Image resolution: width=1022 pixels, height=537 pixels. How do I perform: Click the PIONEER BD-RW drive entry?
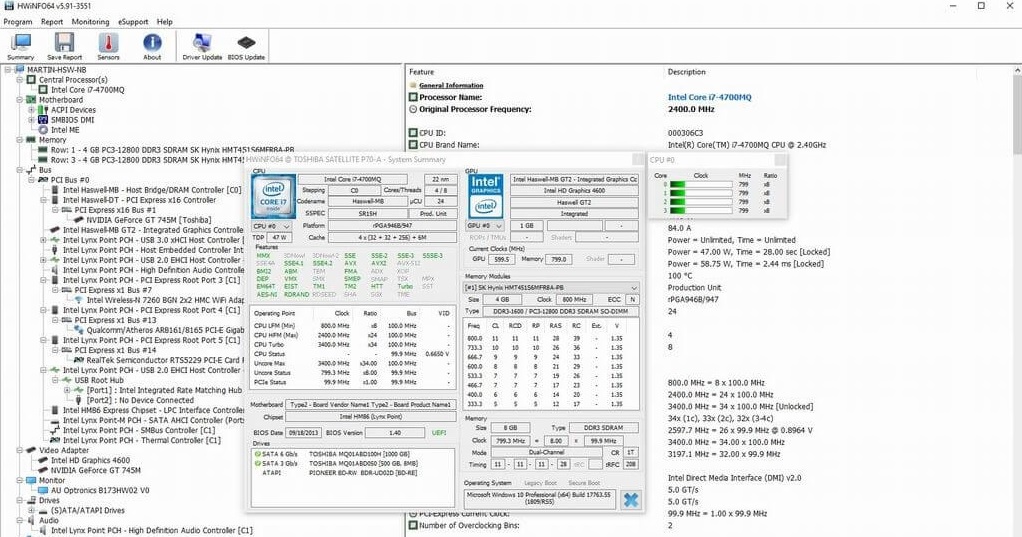[x=363, y=472]
